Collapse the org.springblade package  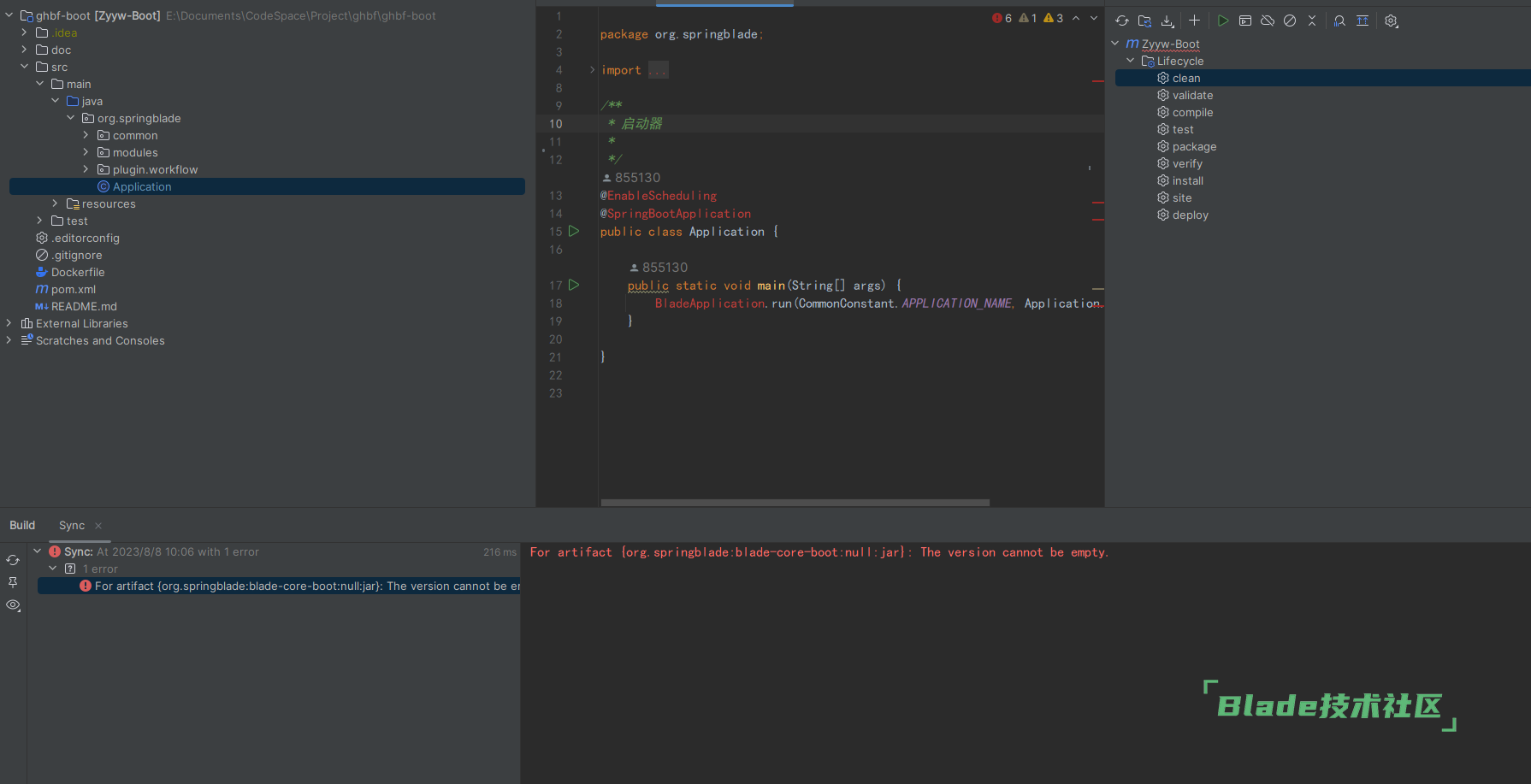pos(70,118)
